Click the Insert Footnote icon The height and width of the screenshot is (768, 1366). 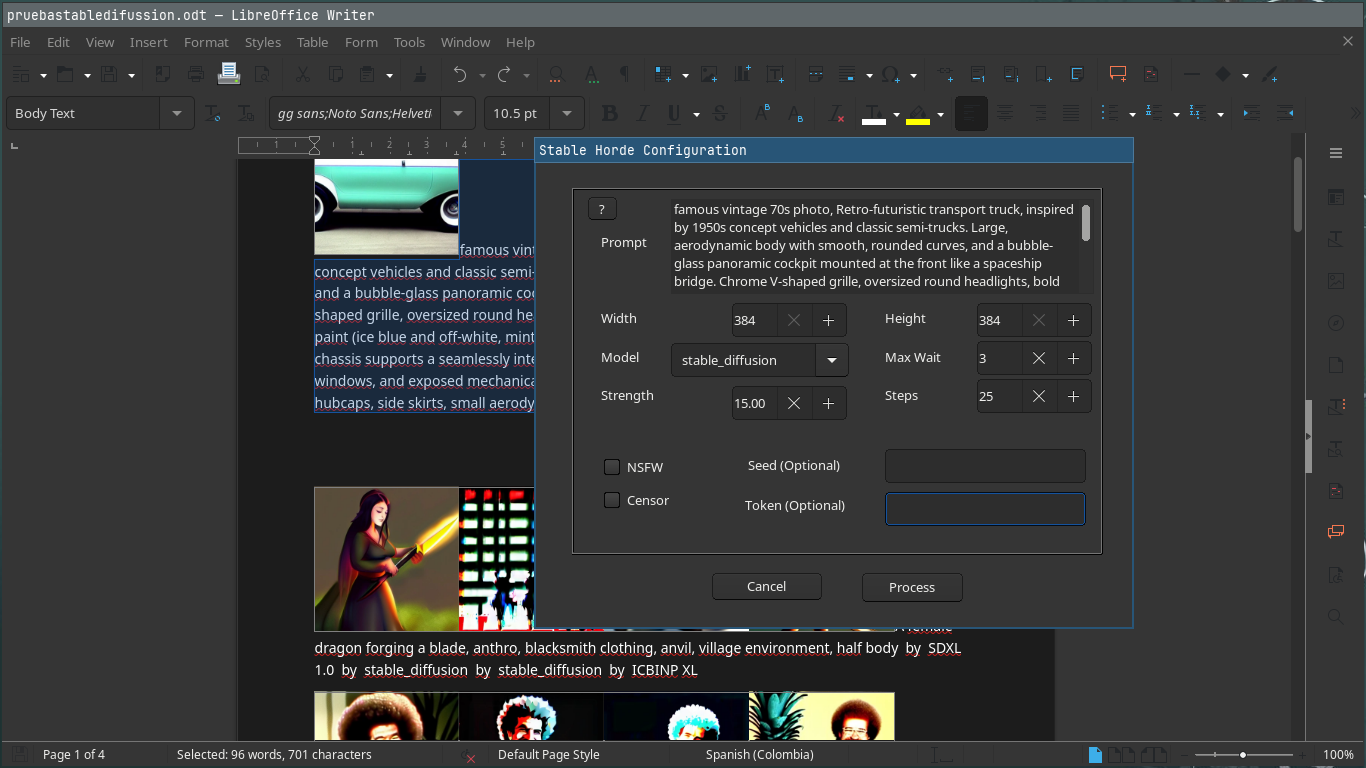tap(976, 74)
